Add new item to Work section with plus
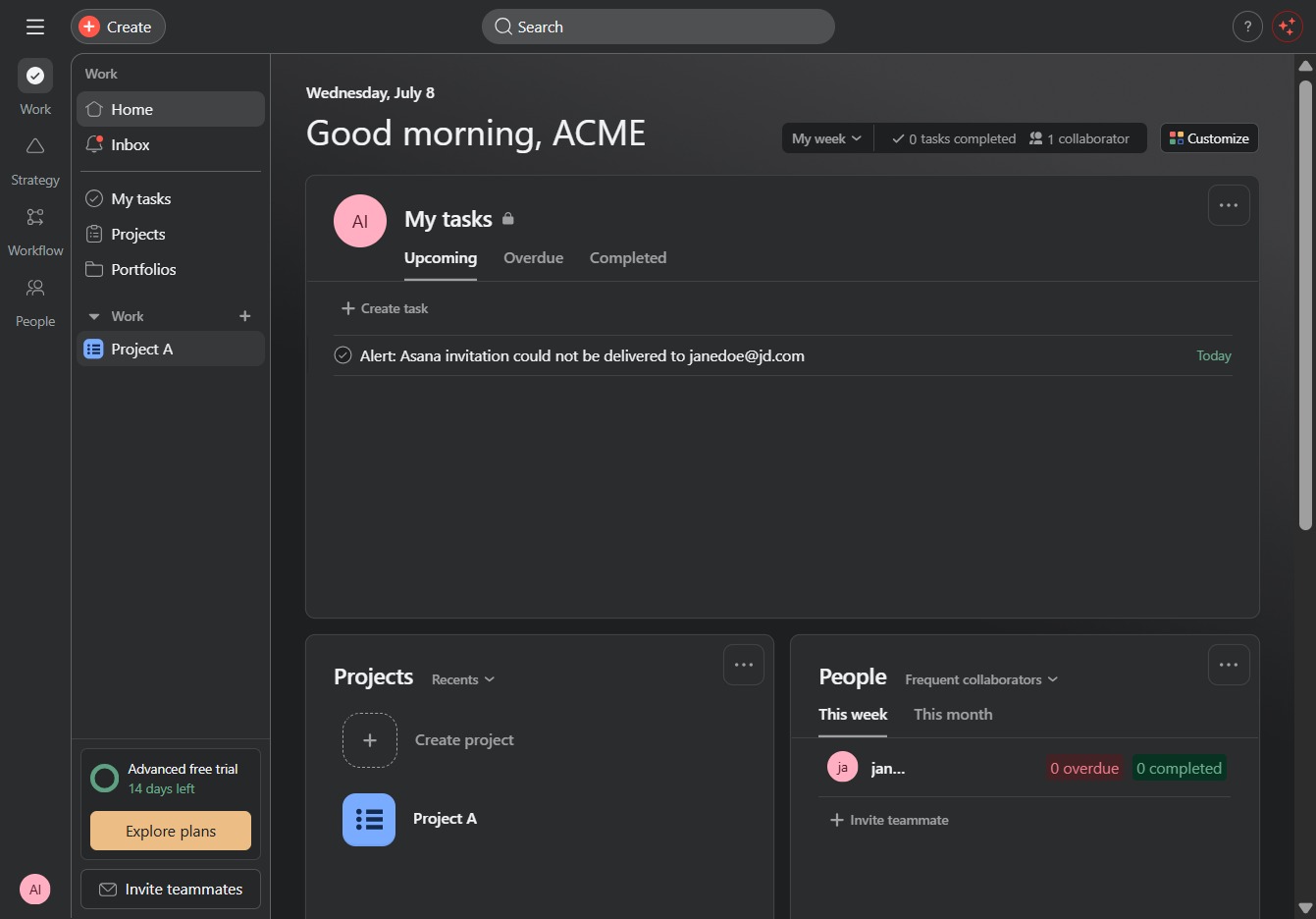Screen dimensions: 1316x919 [x=245, y=316]
